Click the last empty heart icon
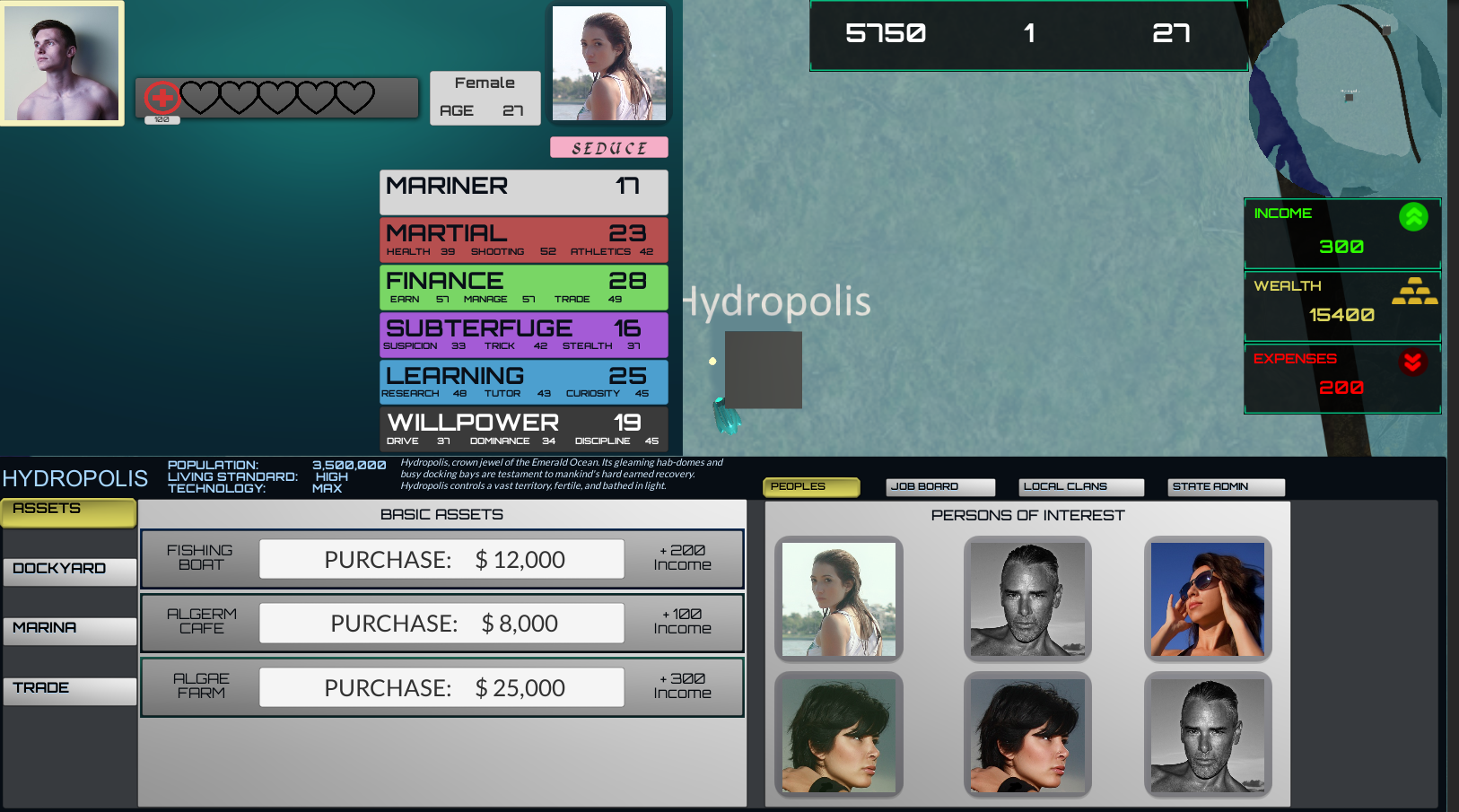This screenshot has height=812, width=1459. click(x=354, y=97)
